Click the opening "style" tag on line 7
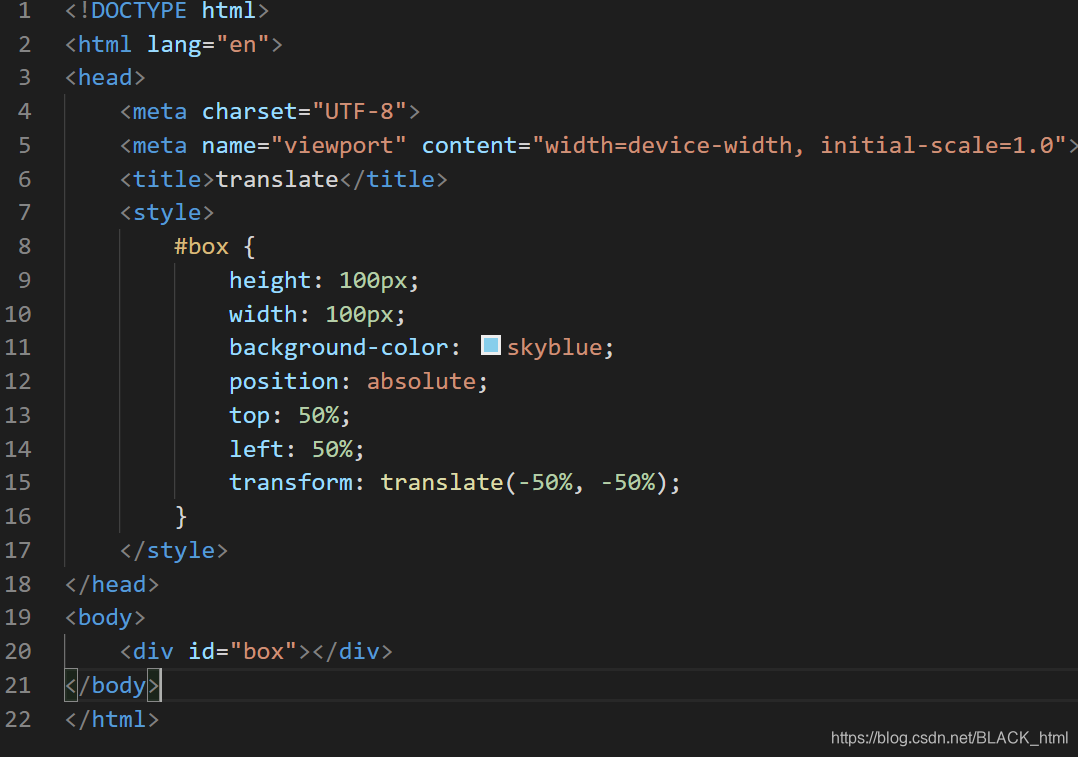The width and height of the screenshot is (1078, 757). tap(167, 212)
